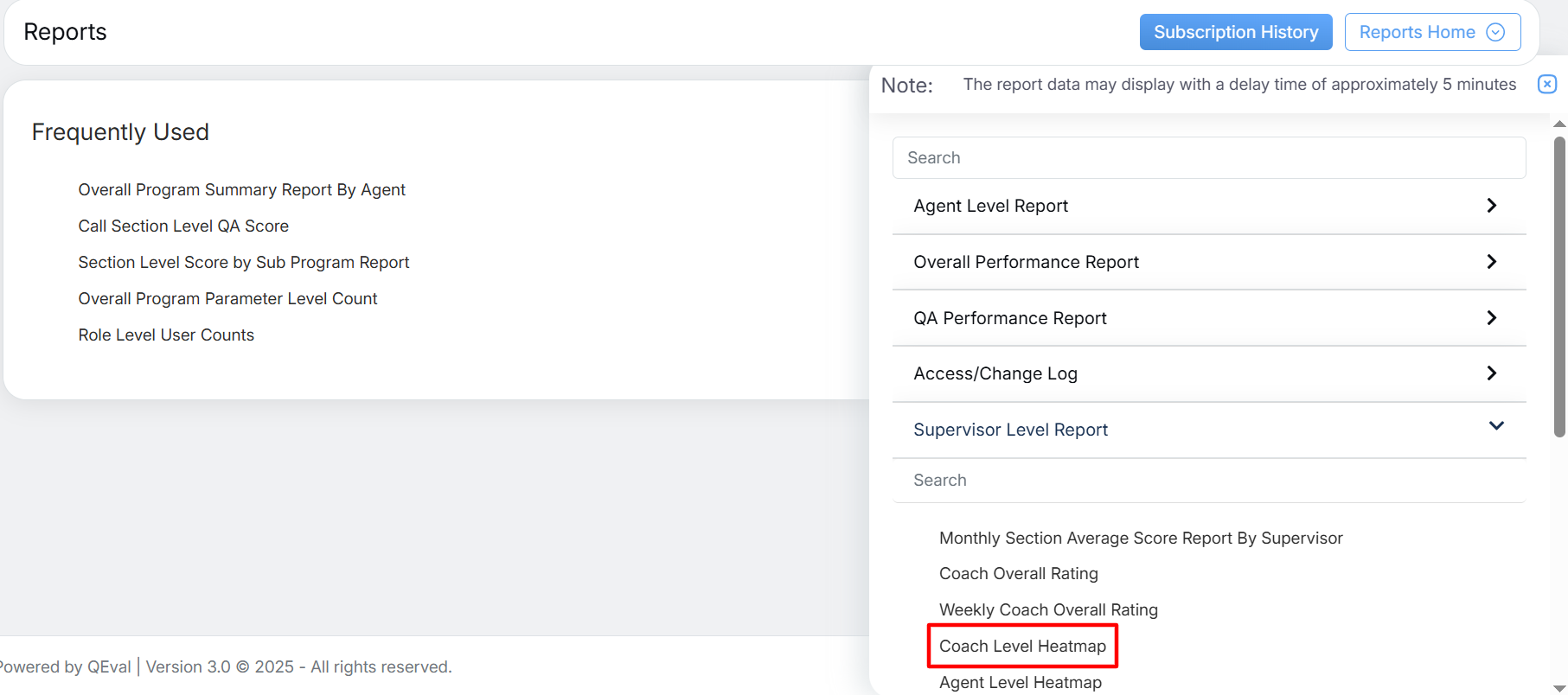Viewport: 1568px width, 695px height.
Task: Click the Supervisor Level search field
Action: [x=1208, y=481]
